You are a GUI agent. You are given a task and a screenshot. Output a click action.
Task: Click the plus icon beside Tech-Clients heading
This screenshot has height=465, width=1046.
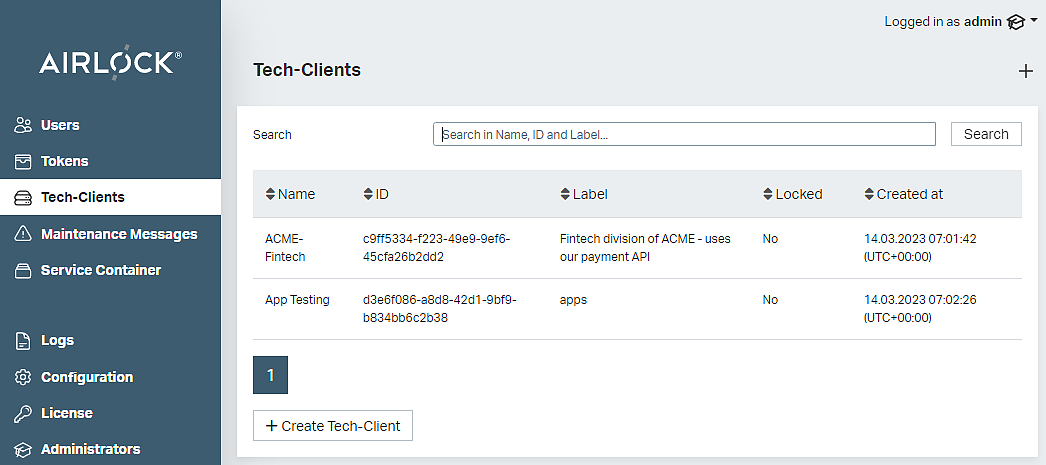point(1025,71)
